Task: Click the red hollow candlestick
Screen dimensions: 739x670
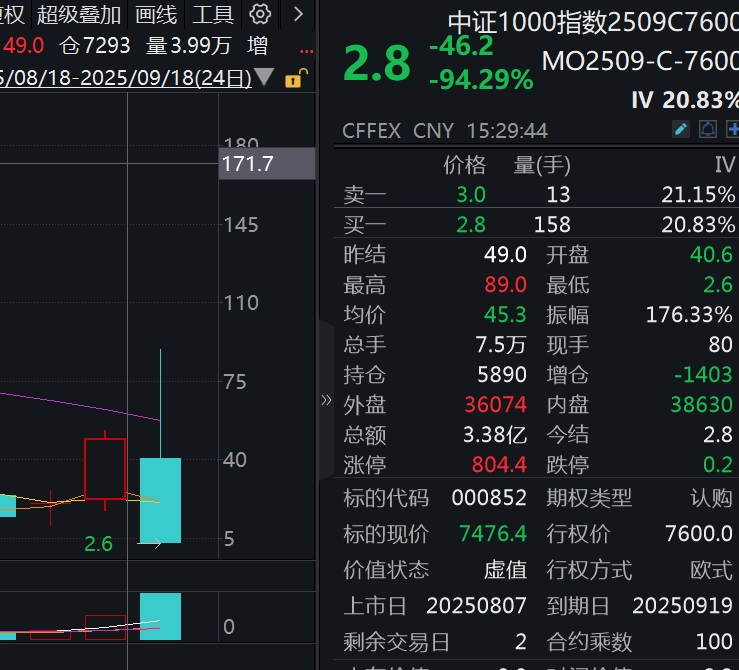Action: (104, 468)
